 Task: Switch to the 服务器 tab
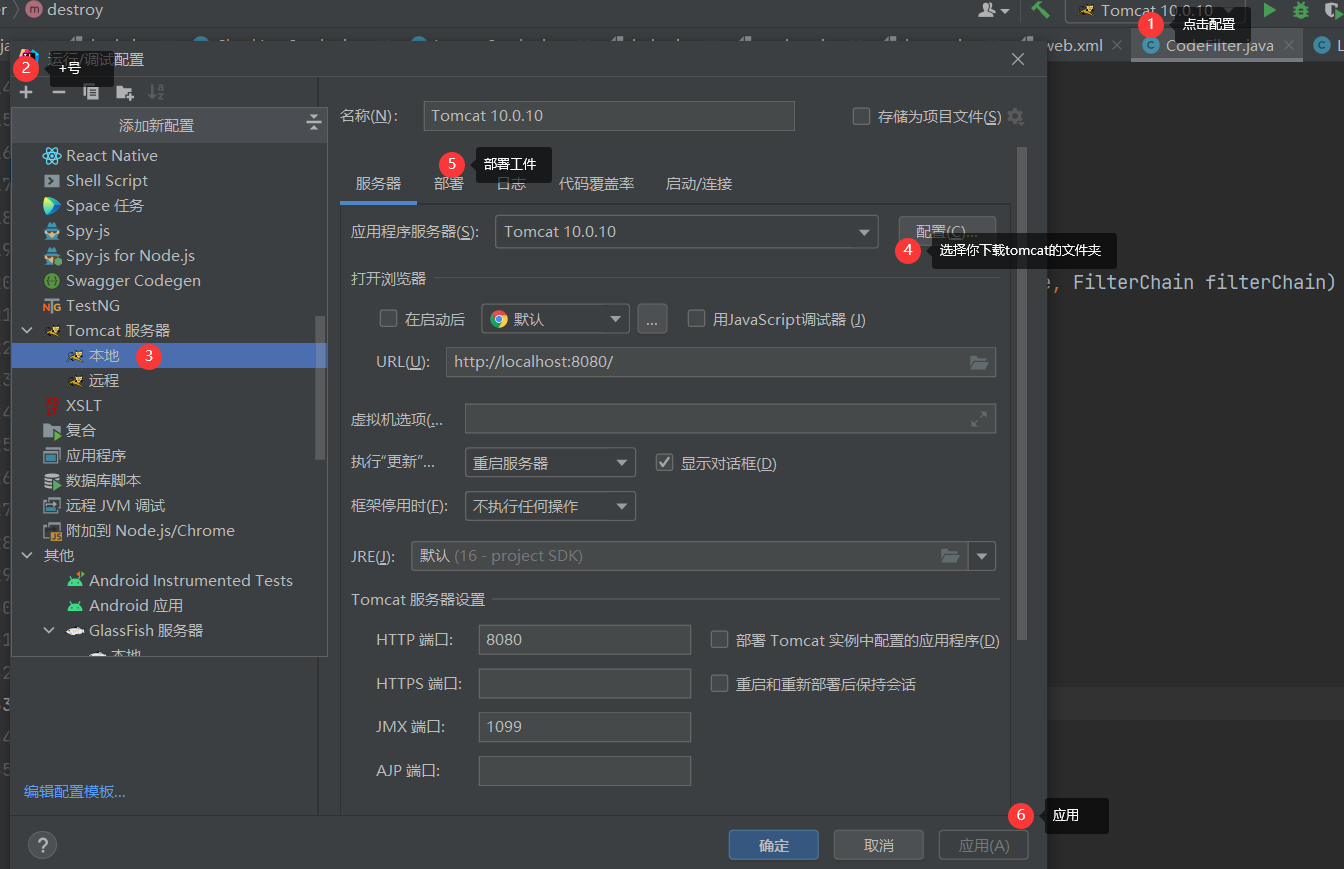coord(378,183)
